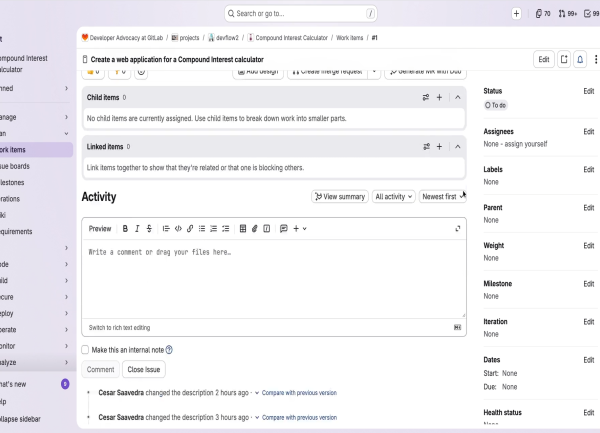Open the Newest first sort dropdown

(443, 197)
